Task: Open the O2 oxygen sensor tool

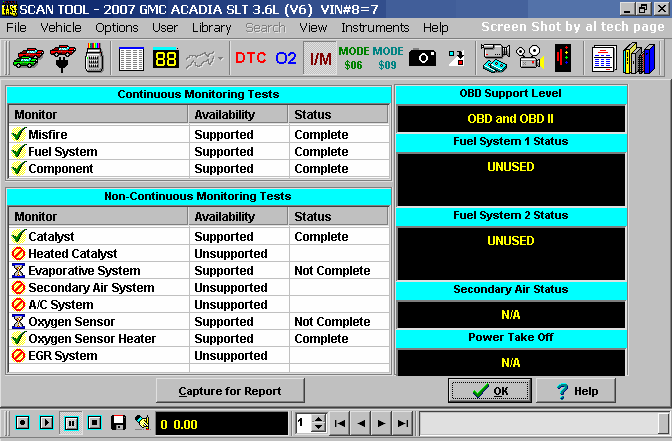Action: (x=286, y=58)
